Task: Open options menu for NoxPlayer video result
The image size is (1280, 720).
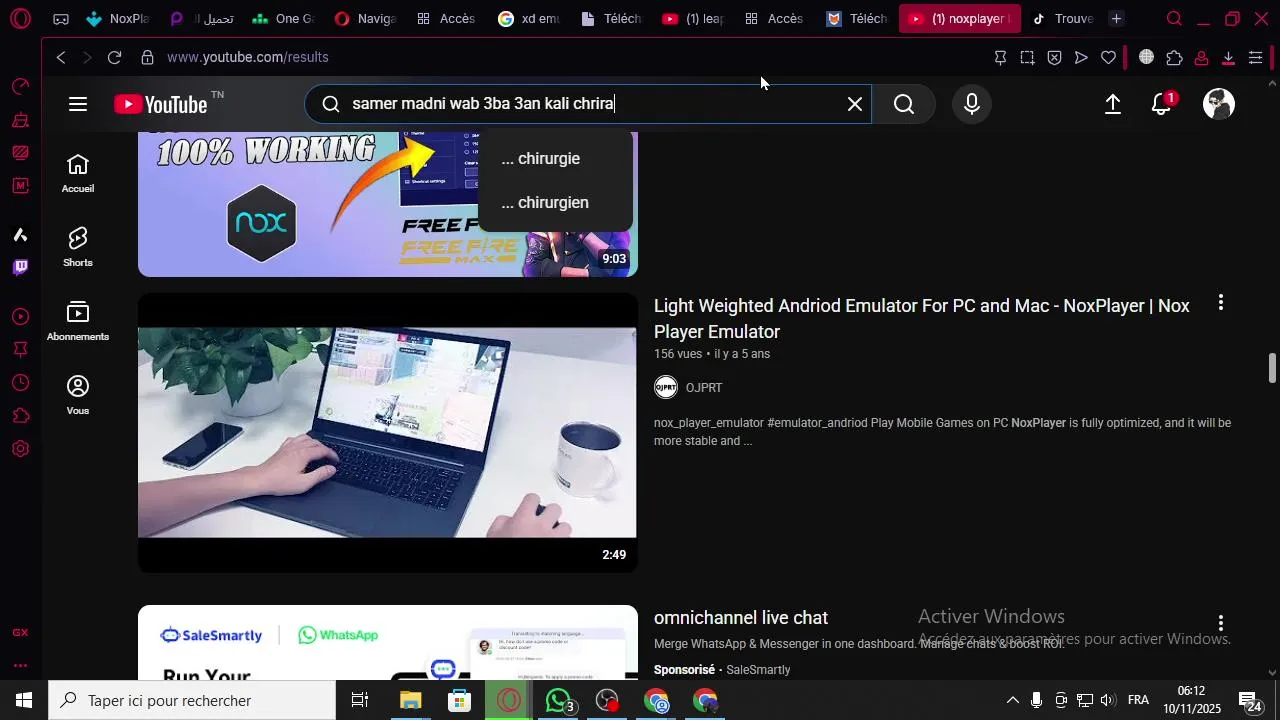Action: click(x=1220, y=303)
